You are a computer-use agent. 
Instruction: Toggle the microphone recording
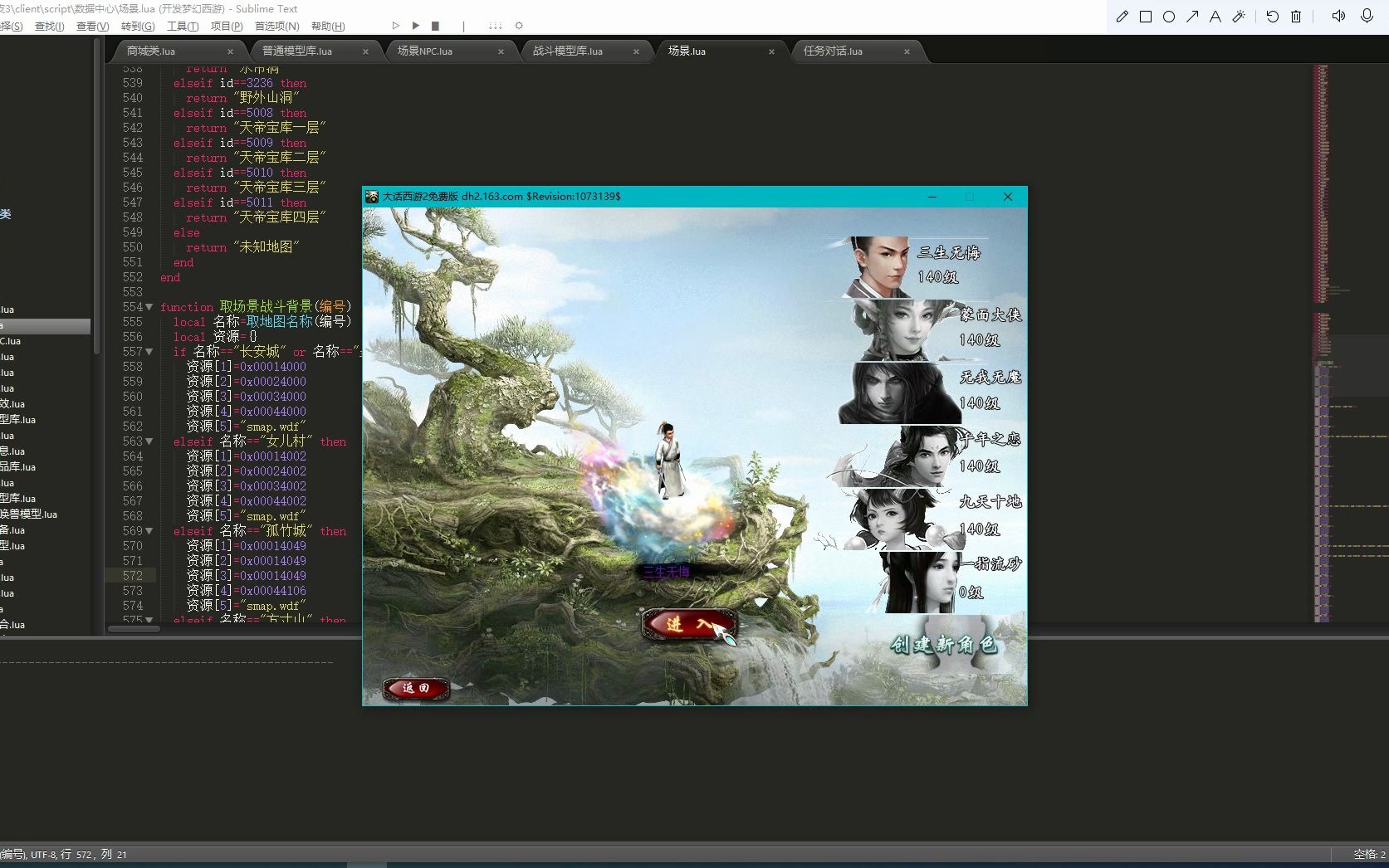1367,17
